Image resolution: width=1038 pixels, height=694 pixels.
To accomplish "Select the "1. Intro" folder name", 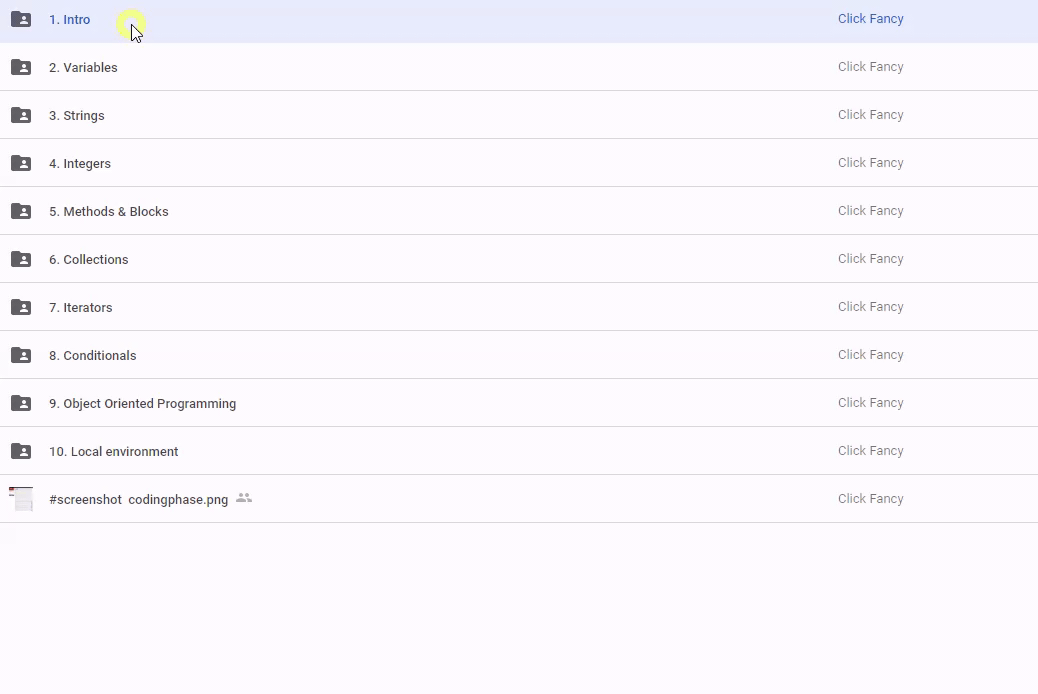I will (x=69, y=20).
